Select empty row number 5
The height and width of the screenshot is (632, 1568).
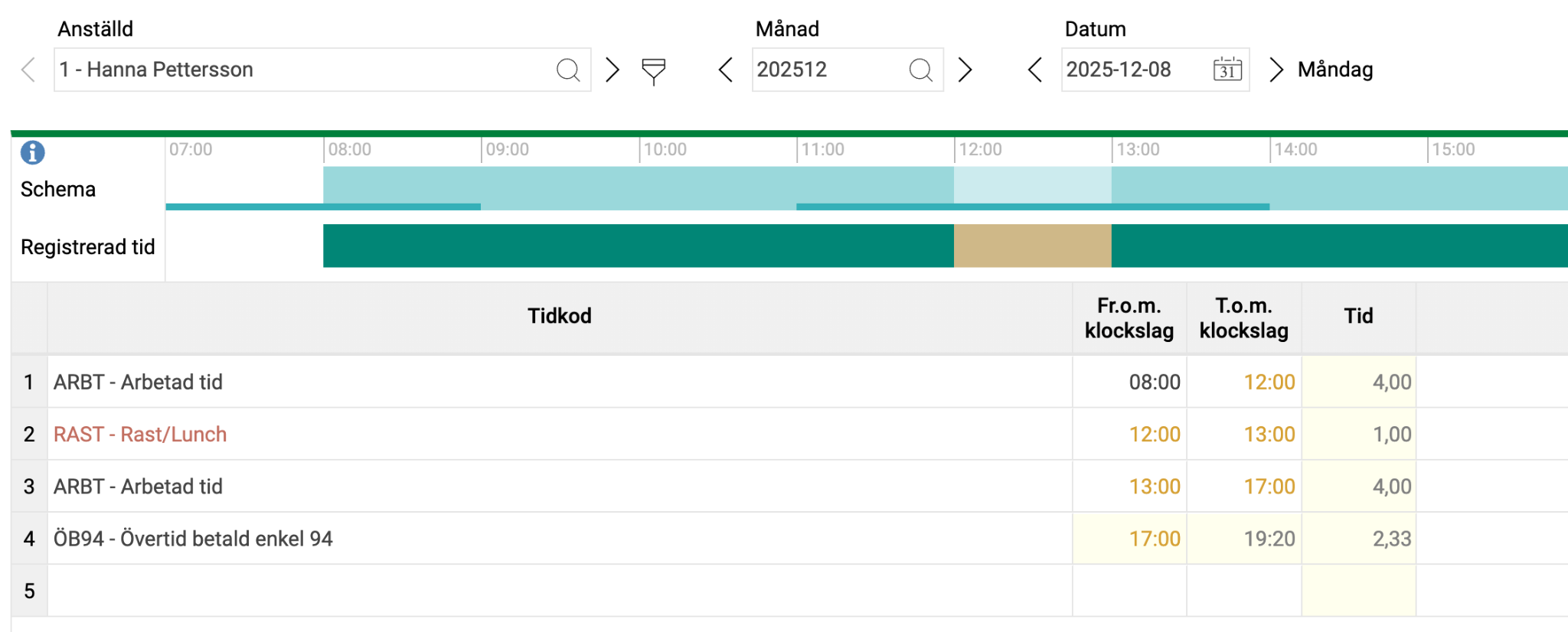(x=29, y=591)
